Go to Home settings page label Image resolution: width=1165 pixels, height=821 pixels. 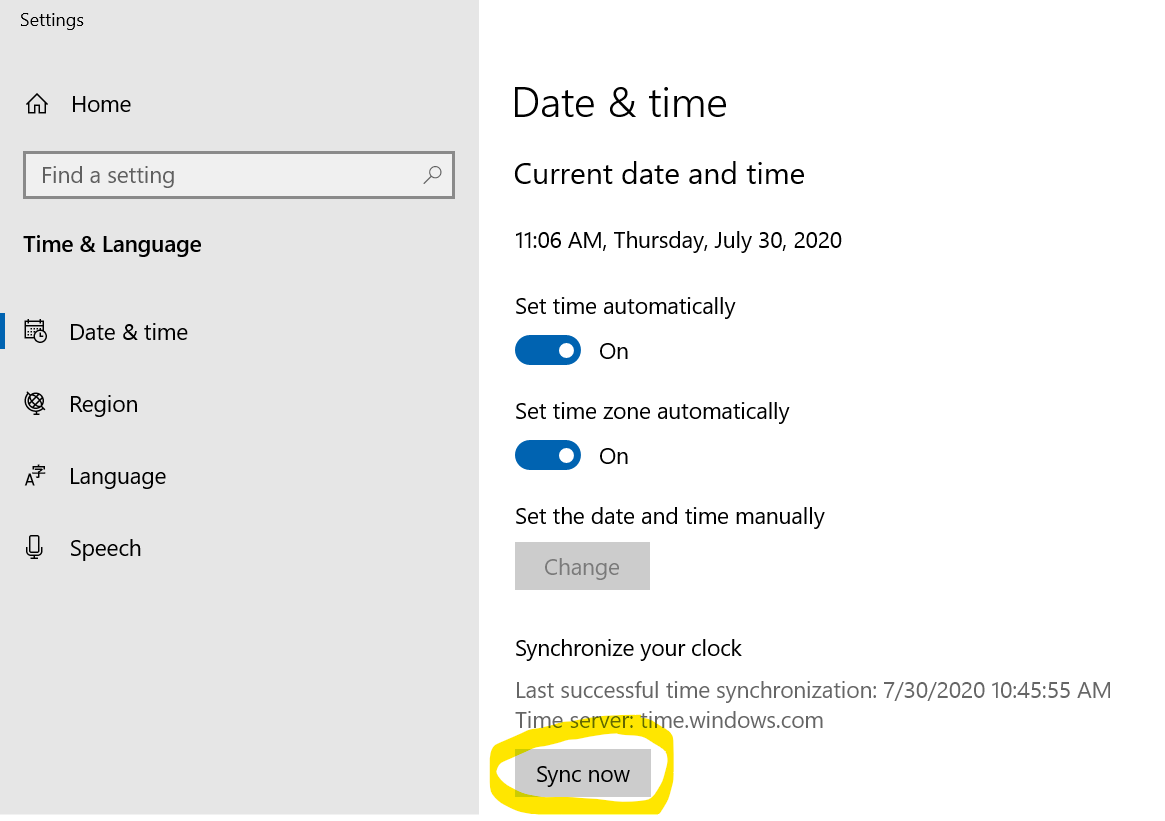101,105
